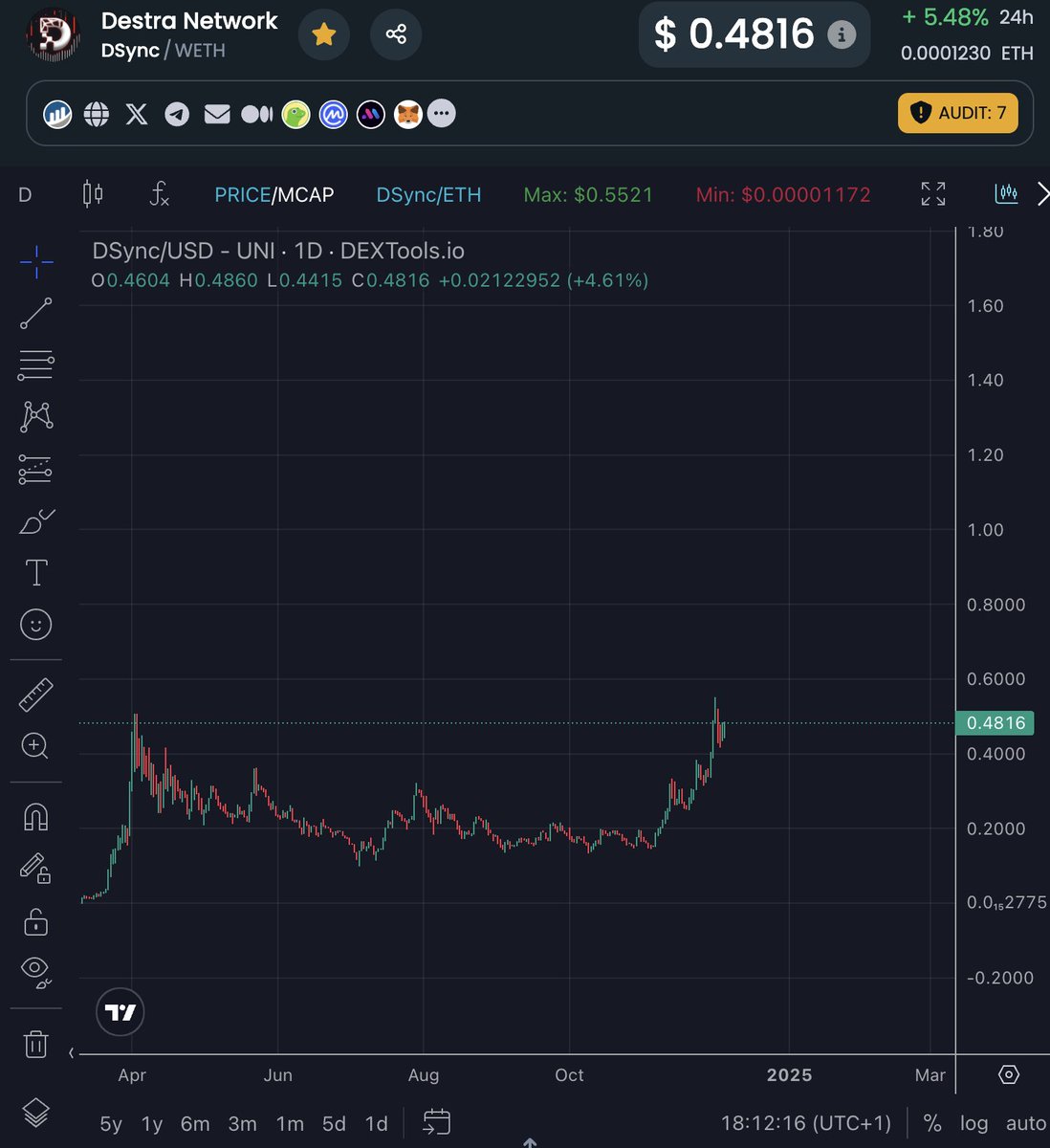The height and width of the screenshot is (1148, 1050).
Task: Switch to MCAP view
Action: (305, 194)
